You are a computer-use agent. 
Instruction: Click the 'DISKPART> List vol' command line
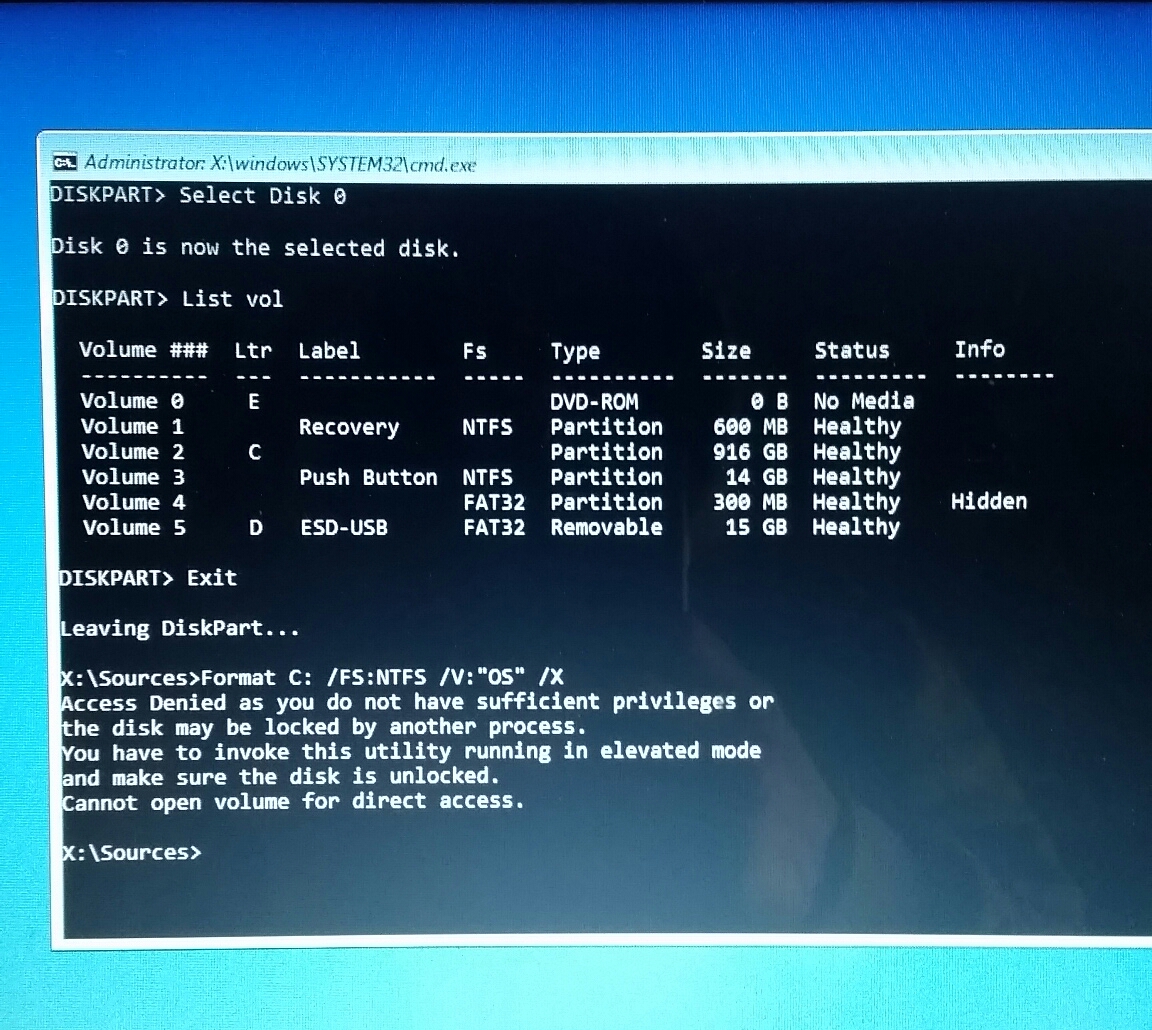point(168,298)
